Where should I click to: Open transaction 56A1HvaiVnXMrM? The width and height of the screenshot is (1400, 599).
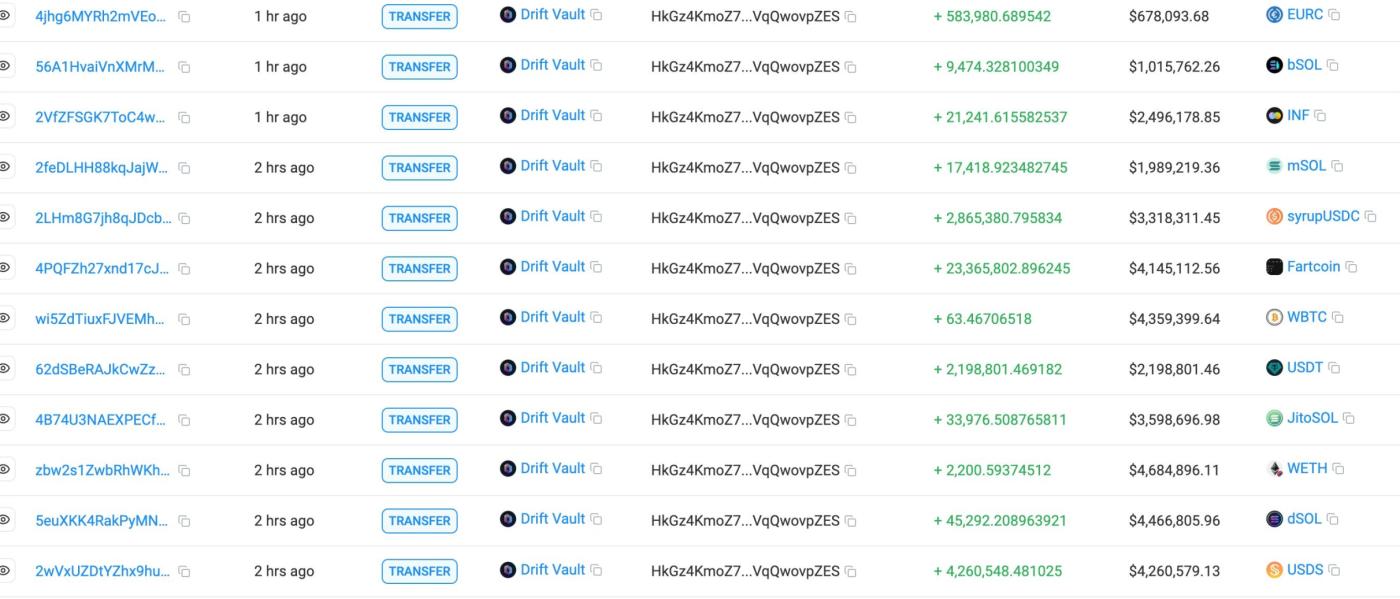pos(100,67)
